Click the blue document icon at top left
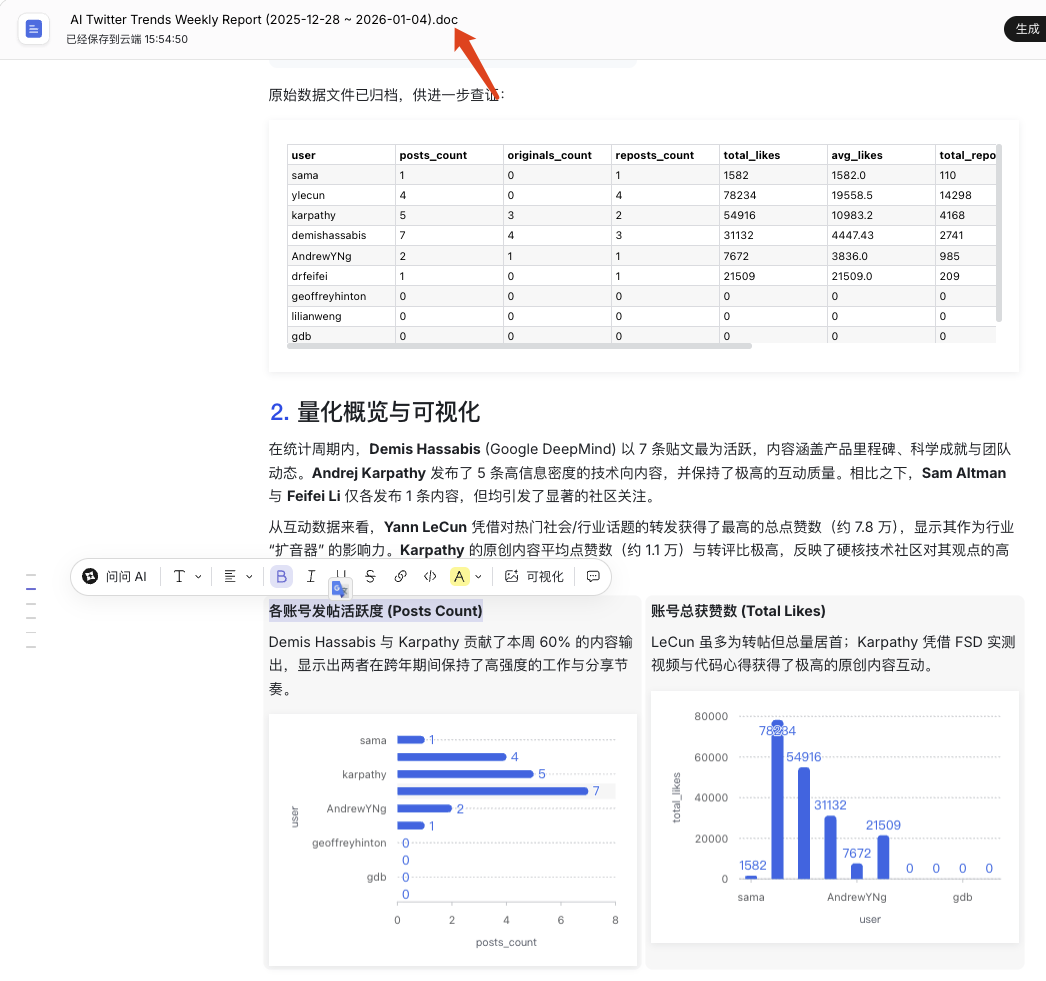1046x981 pixels. [34, 29]
